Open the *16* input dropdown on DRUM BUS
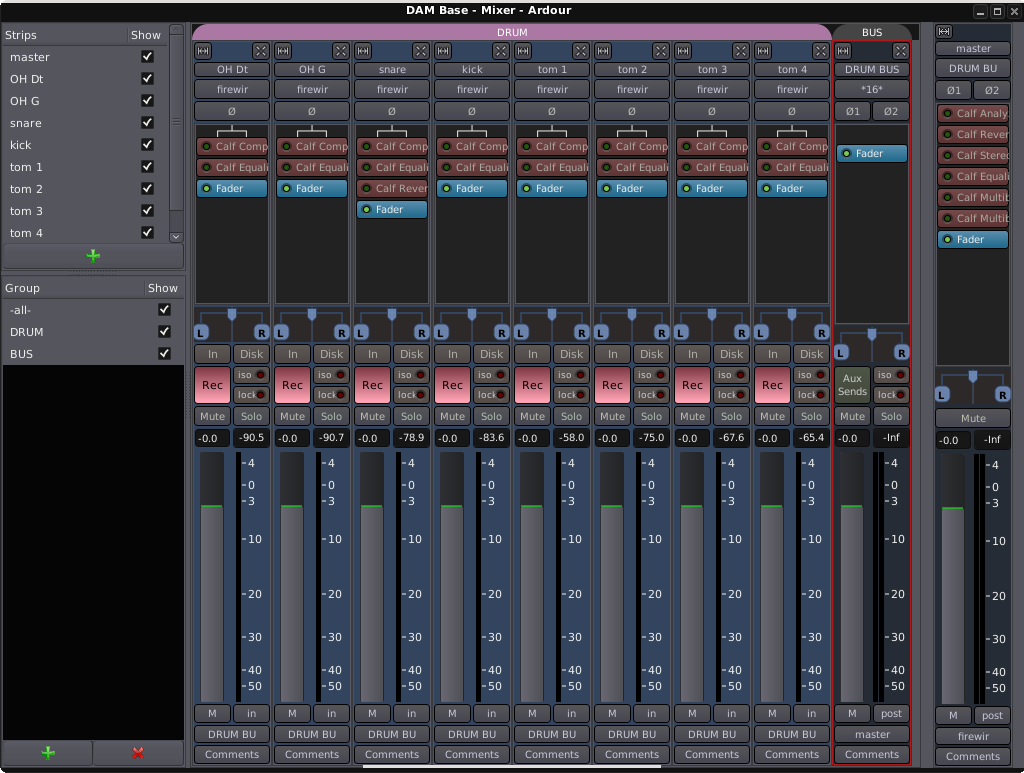Image resolution: width=1024 pixels, height=773 pixels. (872, 90)
